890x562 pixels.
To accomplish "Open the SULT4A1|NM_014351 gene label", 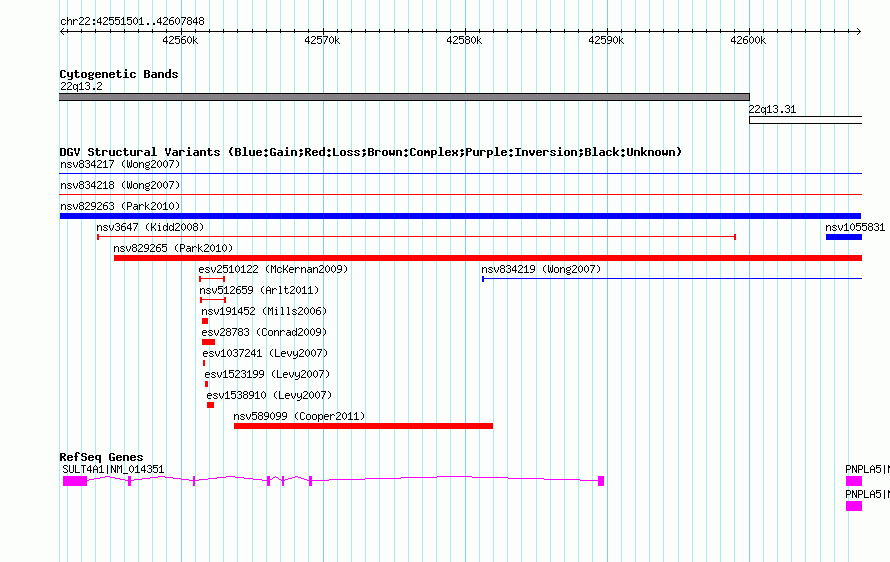I will (x=113, y=469).
